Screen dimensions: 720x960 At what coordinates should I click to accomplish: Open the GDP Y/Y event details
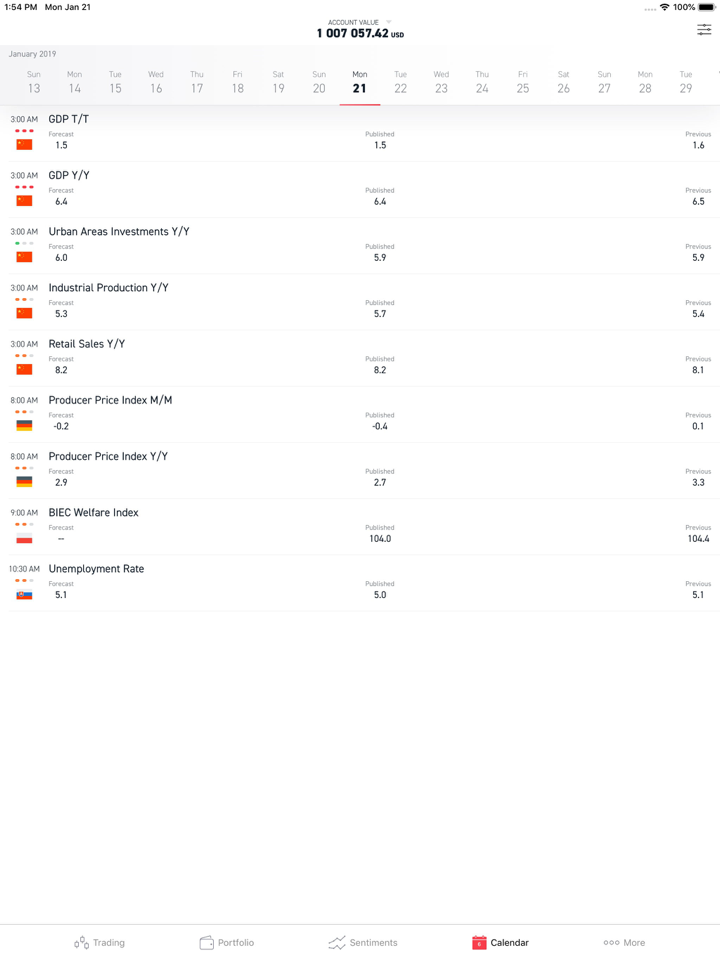point(69,175)
